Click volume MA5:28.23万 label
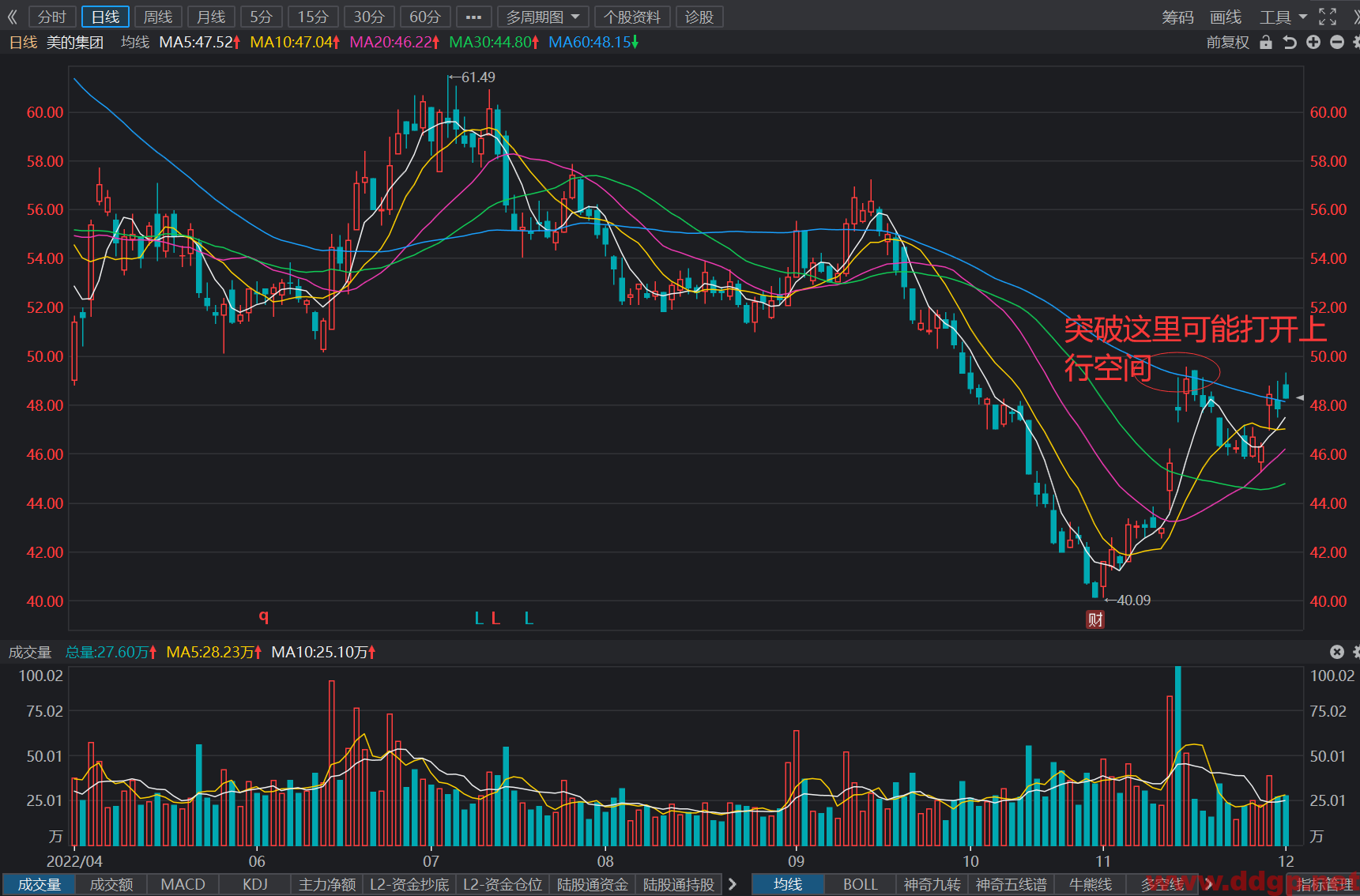 pos(214,652)
